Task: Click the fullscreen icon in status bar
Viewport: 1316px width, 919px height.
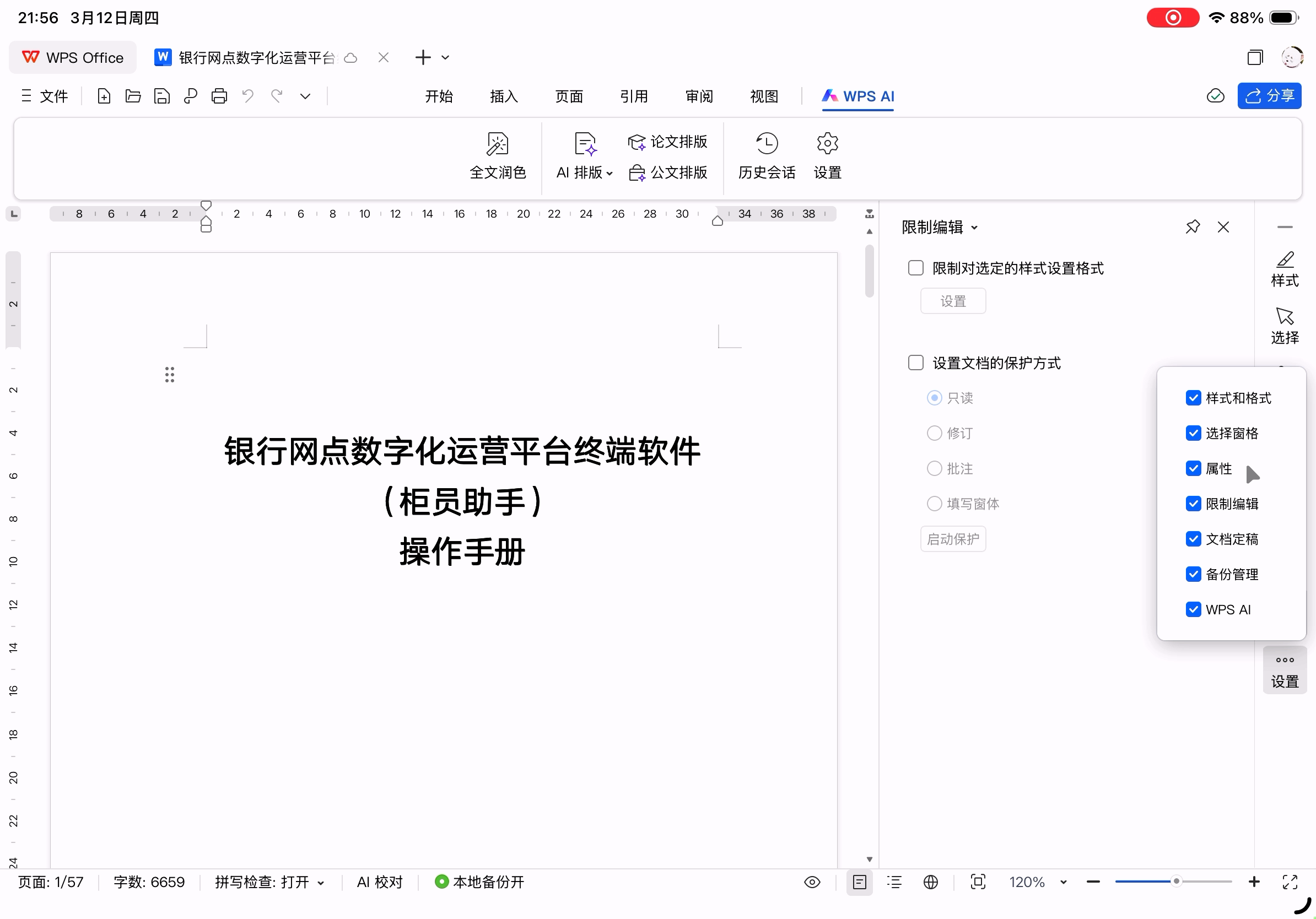Action: [x=1290, y=882]
